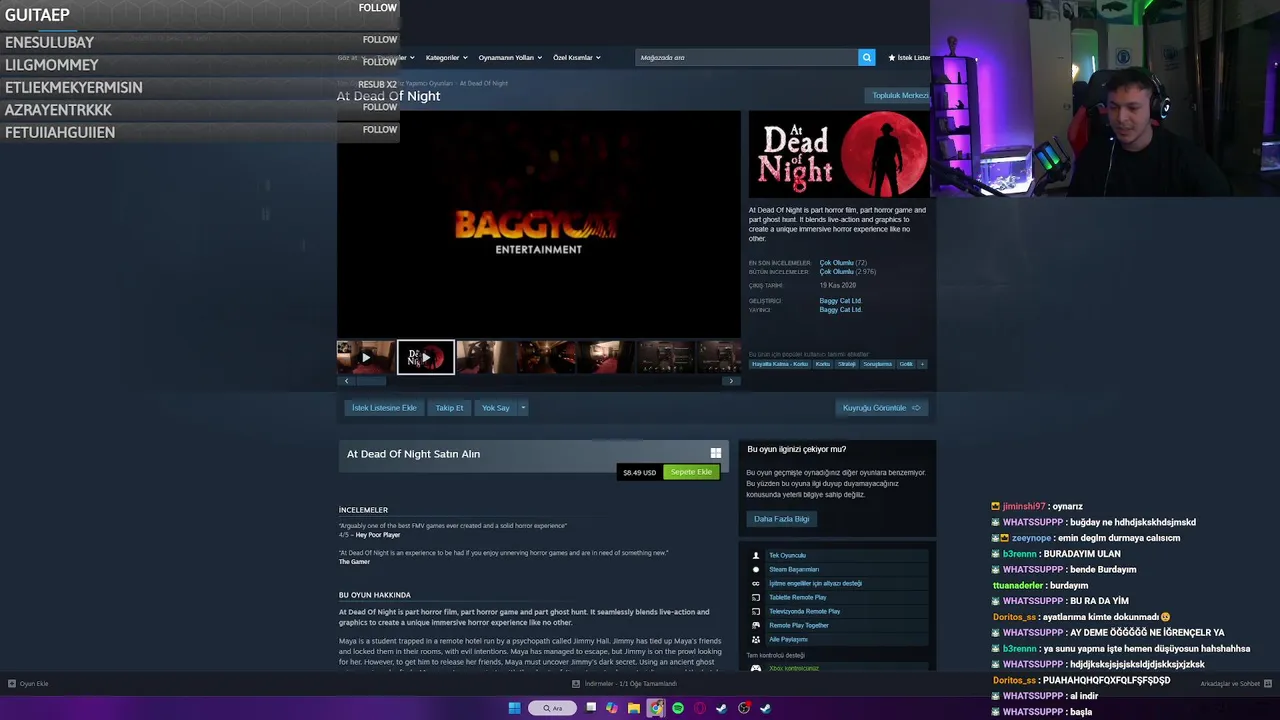Select the Strateji tag
This screenshot has height=720, width=1280.
click(x=847, y=364)
